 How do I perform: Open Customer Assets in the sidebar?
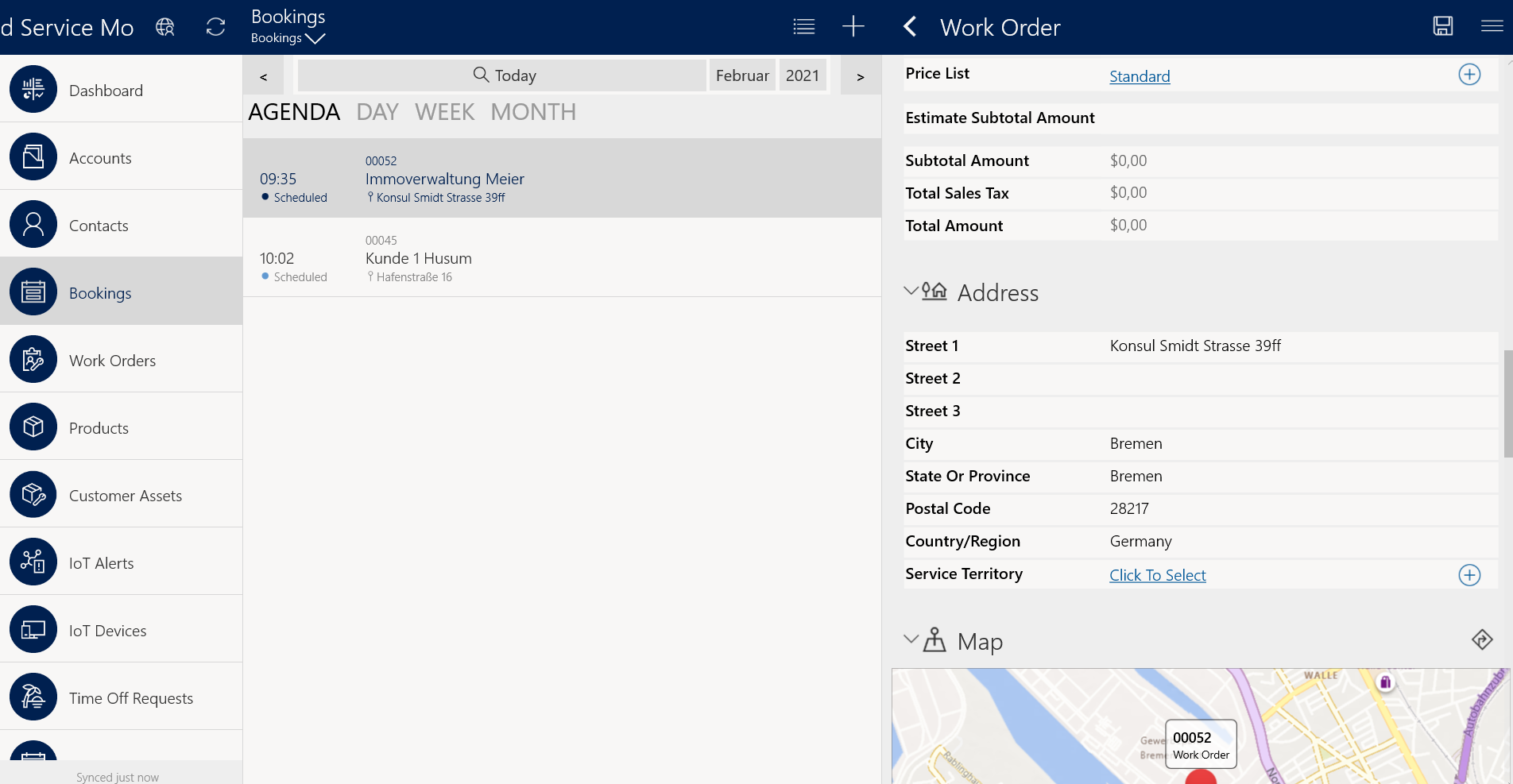[x=125, y=496]
